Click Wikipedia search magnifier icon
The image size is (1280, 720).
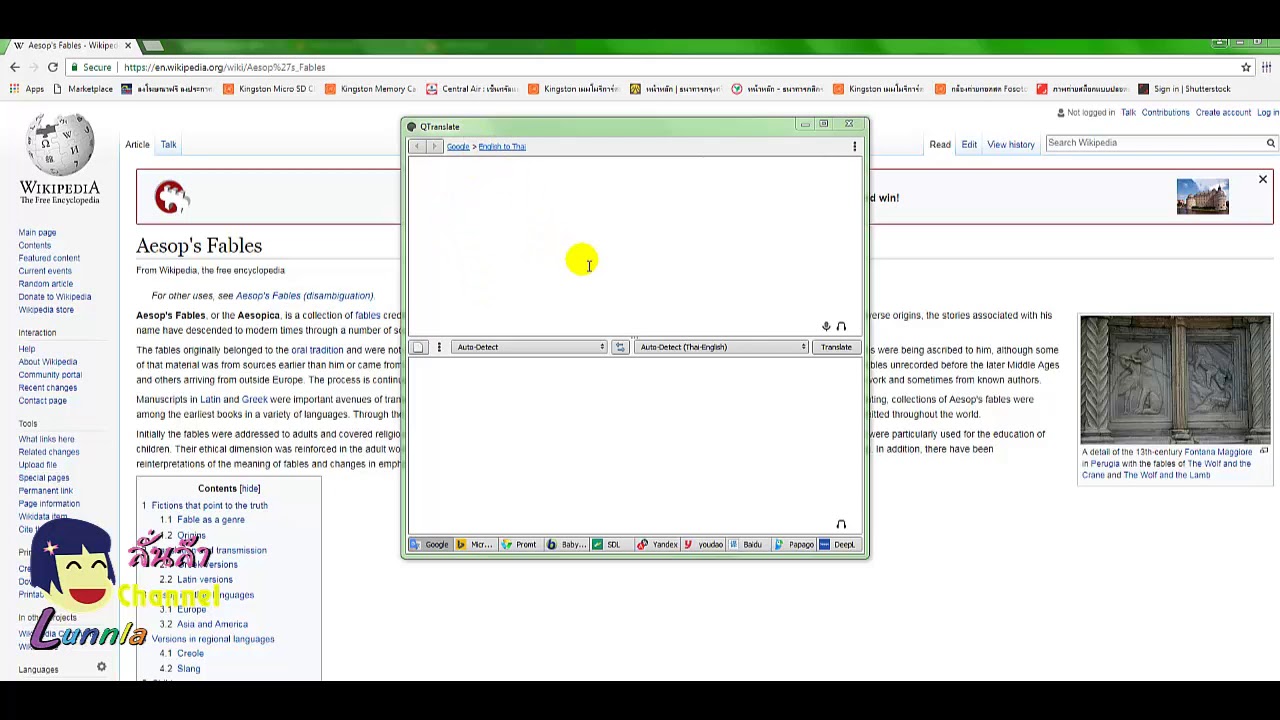1271,143
